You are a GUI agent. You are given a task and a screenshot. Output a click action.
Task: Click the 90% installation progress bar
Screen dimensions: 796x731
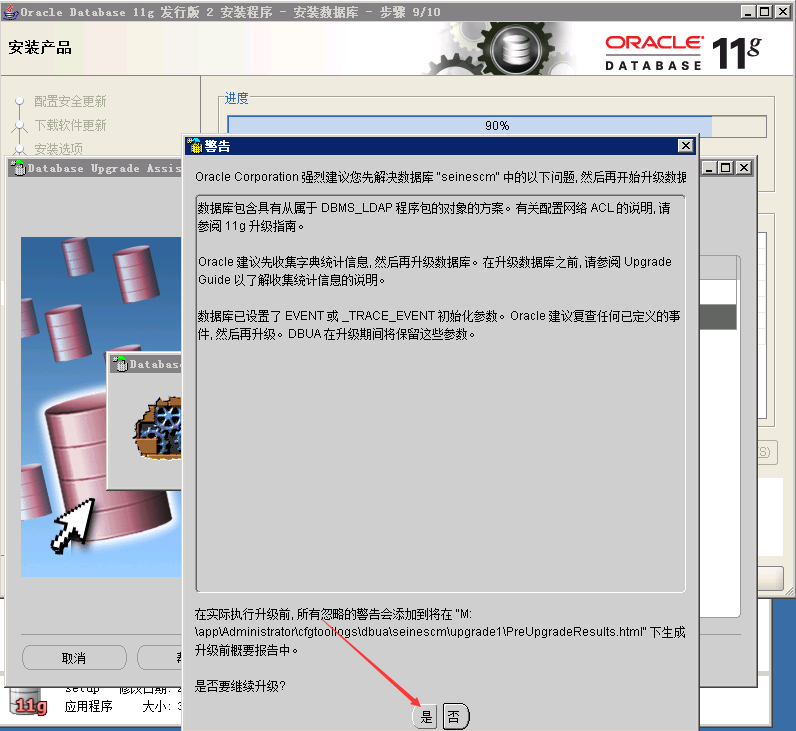point(496,126)
